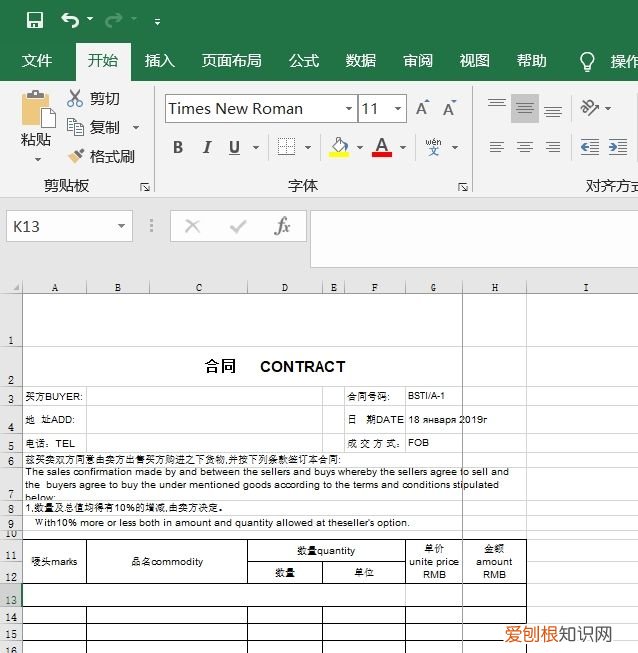Expand the font size dropdown arrow

coord(398,109)
